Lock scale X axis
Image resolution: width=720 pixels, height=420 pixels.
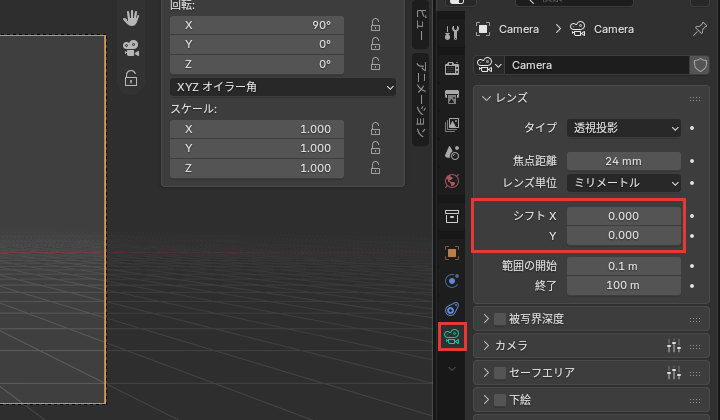(x=375, y=129)
